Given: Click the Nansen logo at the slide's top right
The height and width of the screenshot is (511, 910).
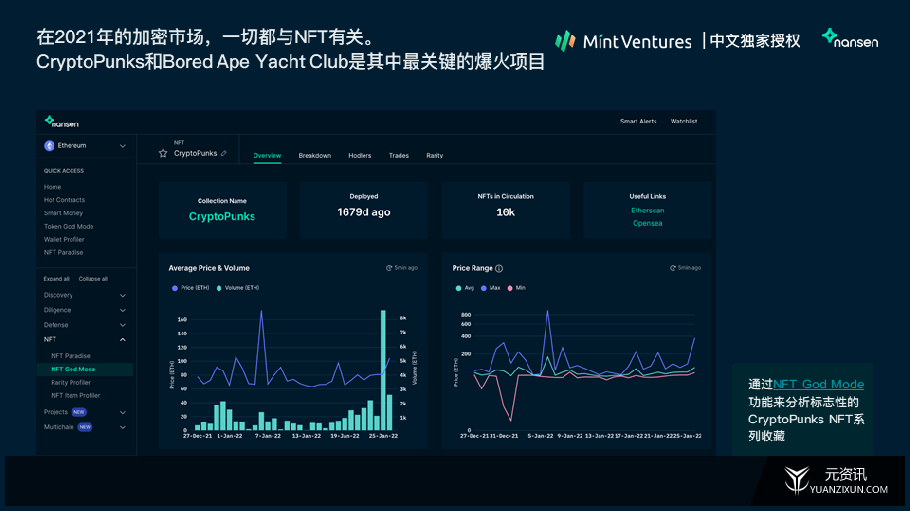Looking at the screenshot, I should (850, 38).
